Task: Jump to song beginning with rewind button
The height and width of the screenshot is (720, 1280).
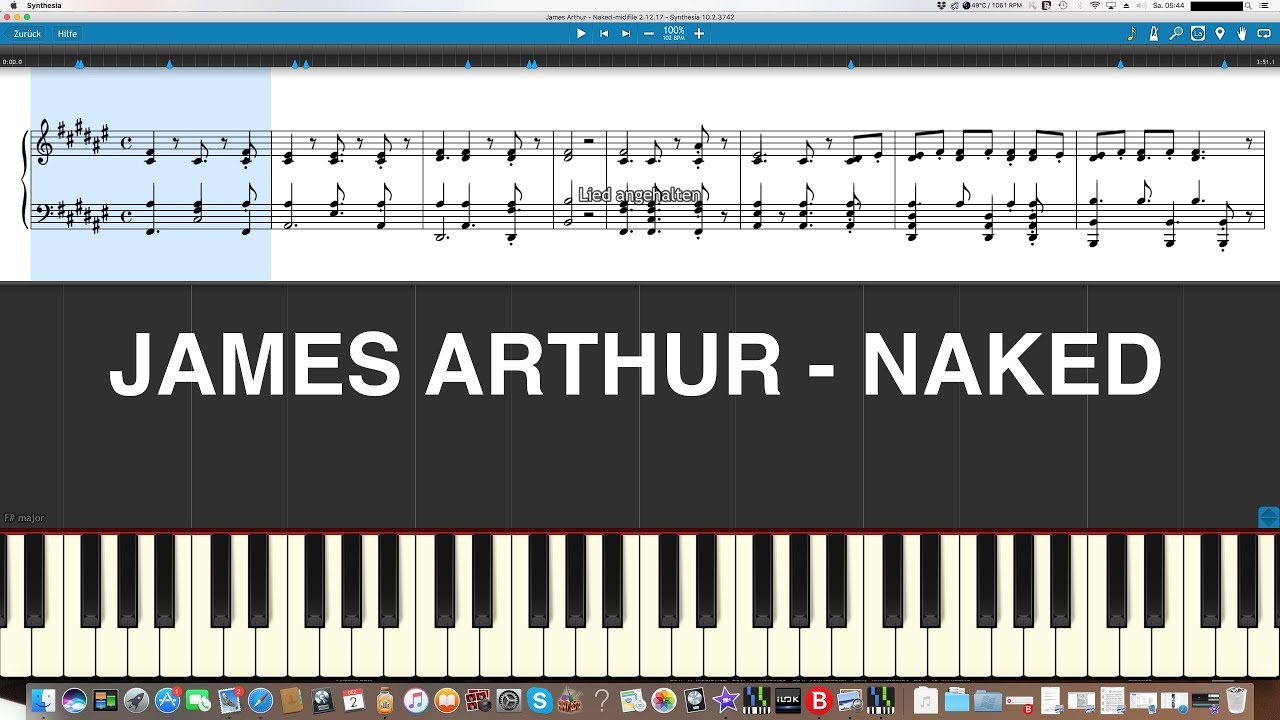Action: [604, 33]
